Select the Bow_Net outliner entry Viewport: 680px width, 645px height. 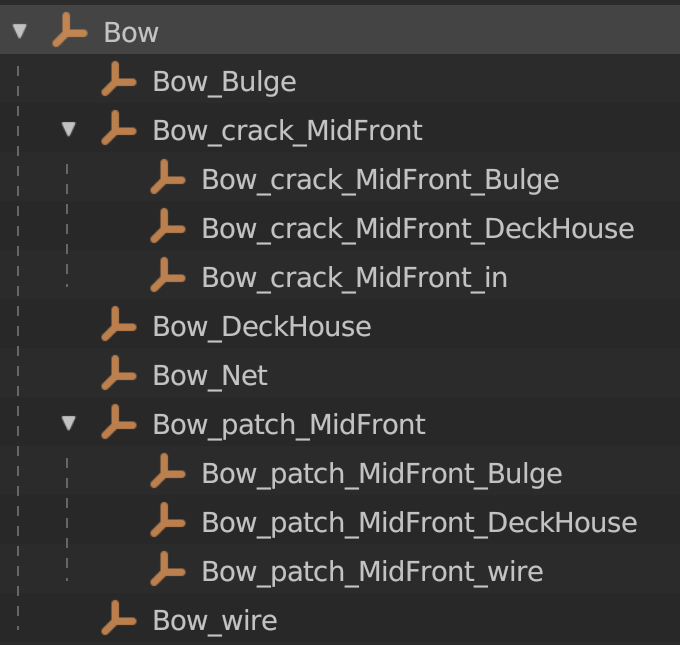pyautogui.click(x=210, y=376)
